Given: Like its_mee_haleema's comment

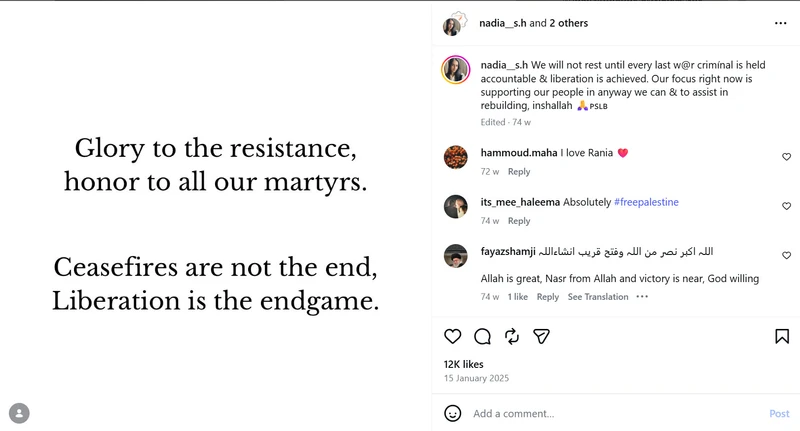Looking at the screenshot, I should click(786, 206).
